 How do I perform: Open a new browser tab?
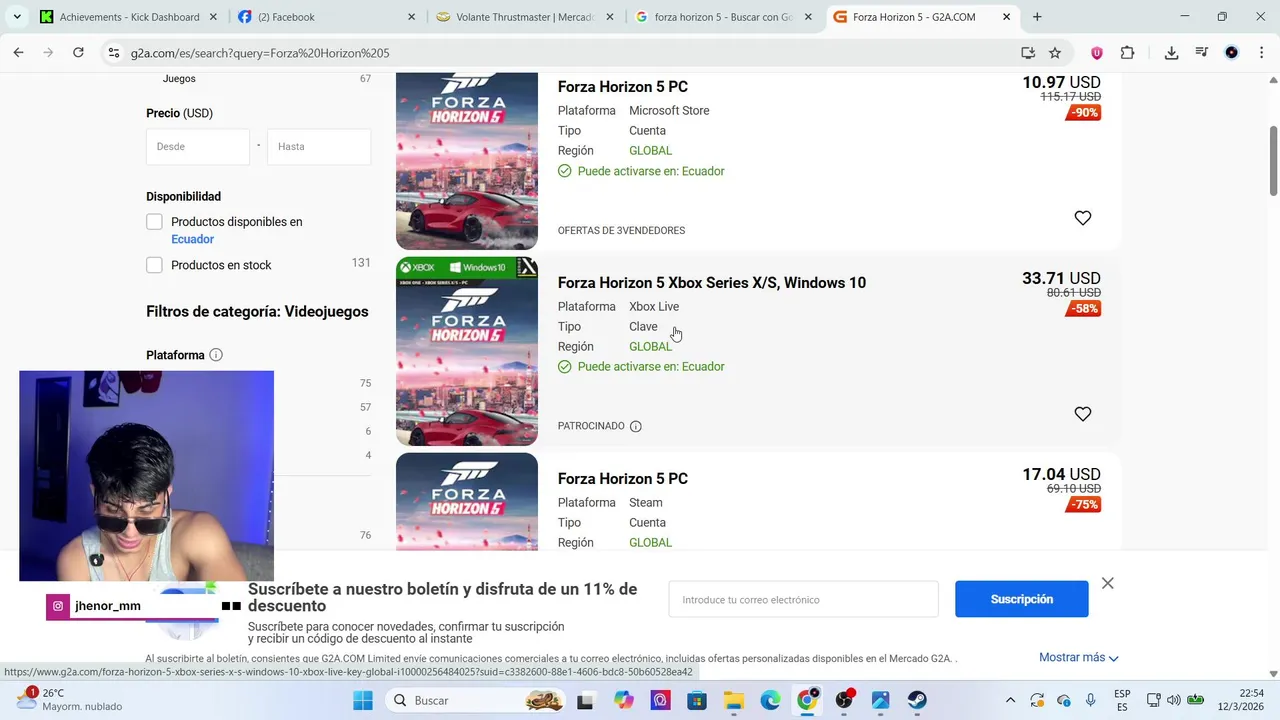(x=1037, y=17)
